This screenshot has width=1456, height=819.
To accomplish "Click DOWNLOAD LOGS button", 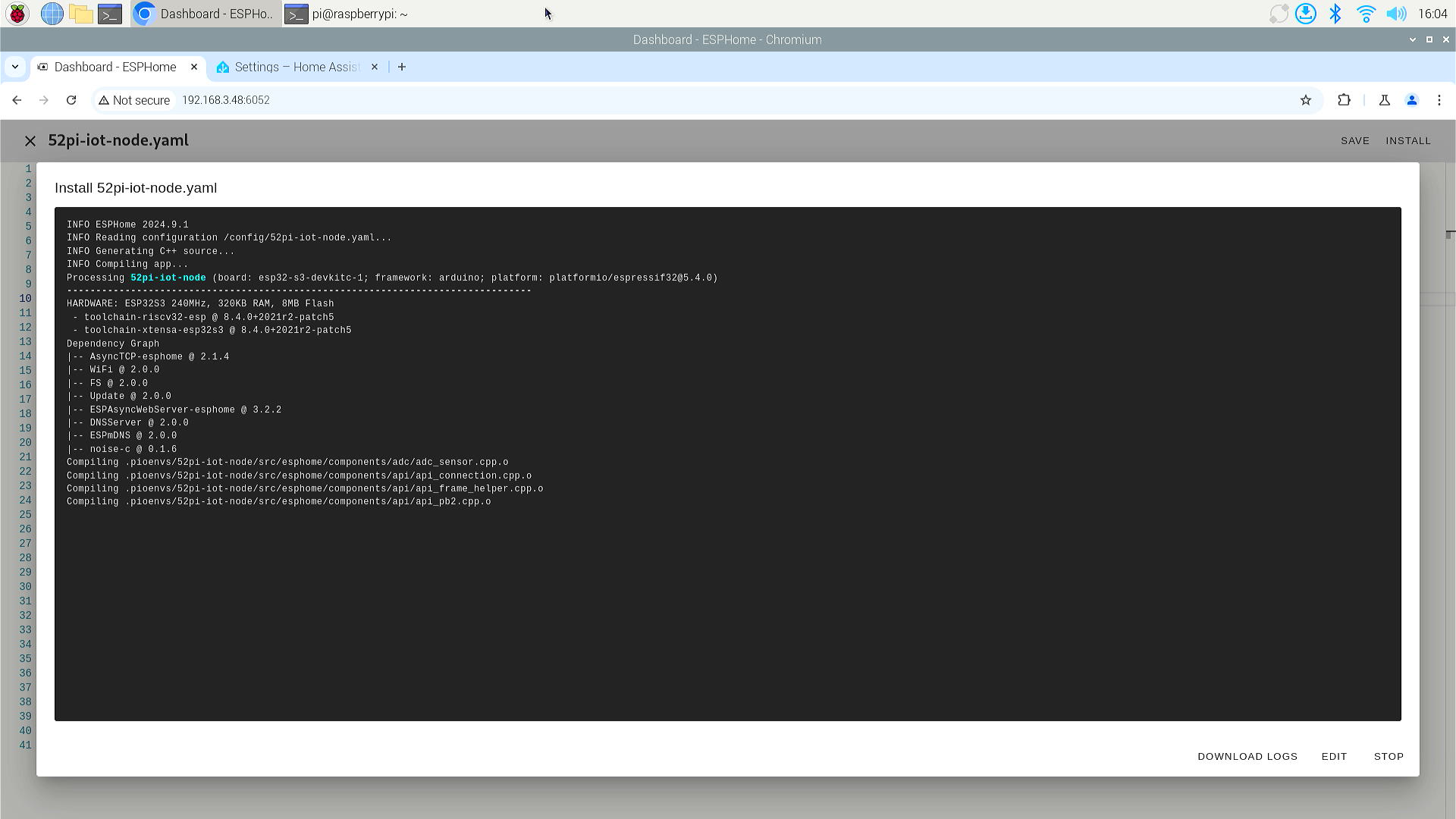I will [x=1247, y=756].
